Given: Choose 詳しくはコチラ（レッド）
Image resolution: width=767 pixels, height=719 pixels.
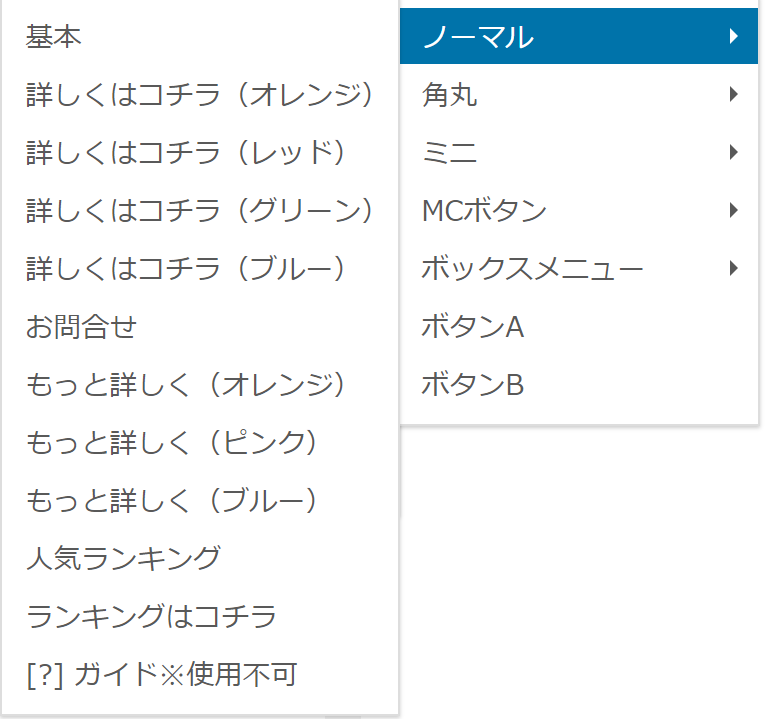Looking at the screenshot, I should (x=200, y=152).
